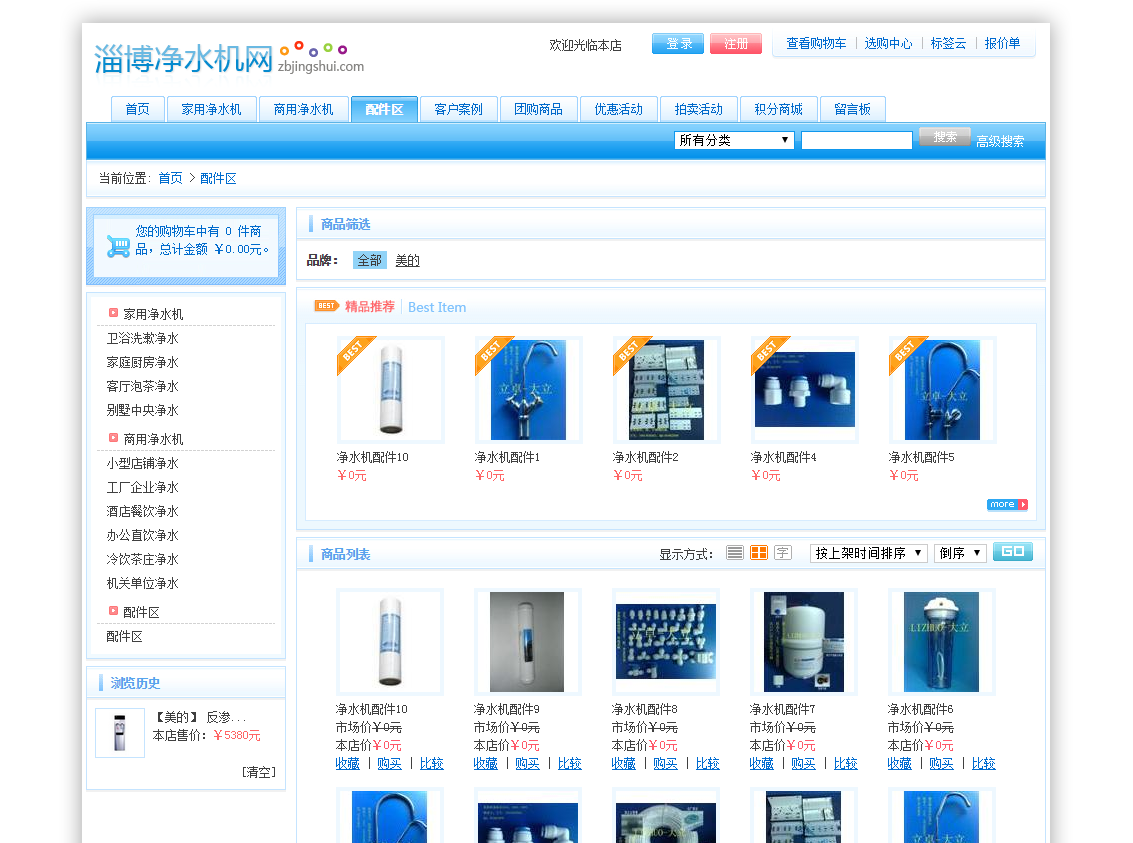
Task: Open product list thumbnail 净水机配件7 tank
Action: click(x=804, y=641)
